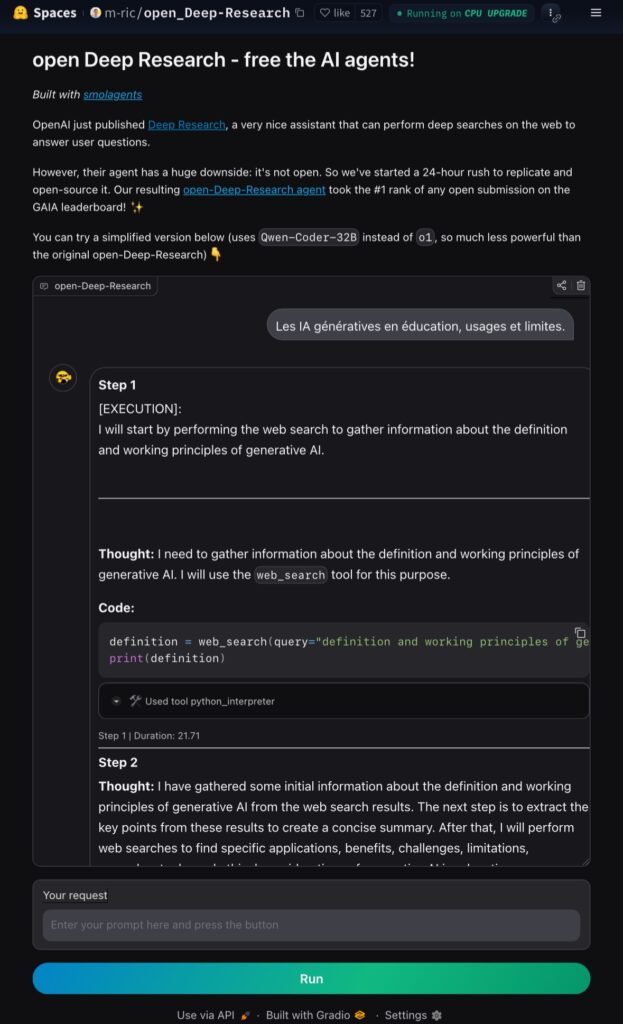The image size is (623, 1024).
Task: Click the agent avatar icon
Action: tap(63, 377)
